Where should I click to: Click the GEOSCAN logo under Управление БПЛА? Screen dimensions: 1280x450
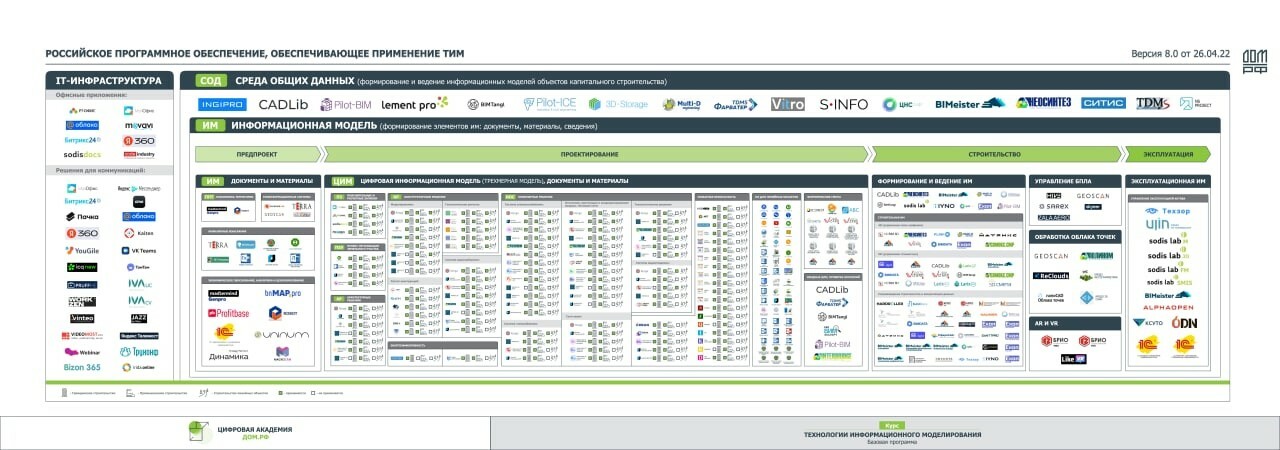click(x=1093, y=196)
